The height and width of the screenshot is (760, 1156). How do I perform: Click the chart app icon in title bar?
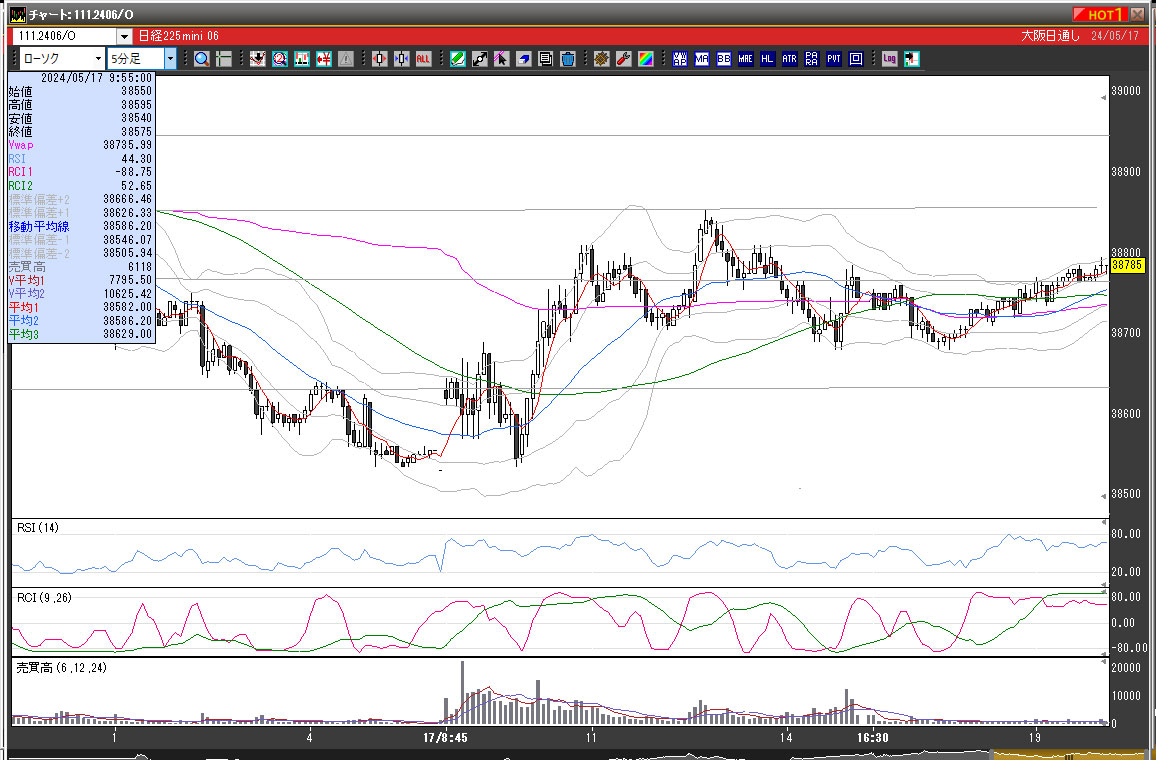click(x=17, y=15)
